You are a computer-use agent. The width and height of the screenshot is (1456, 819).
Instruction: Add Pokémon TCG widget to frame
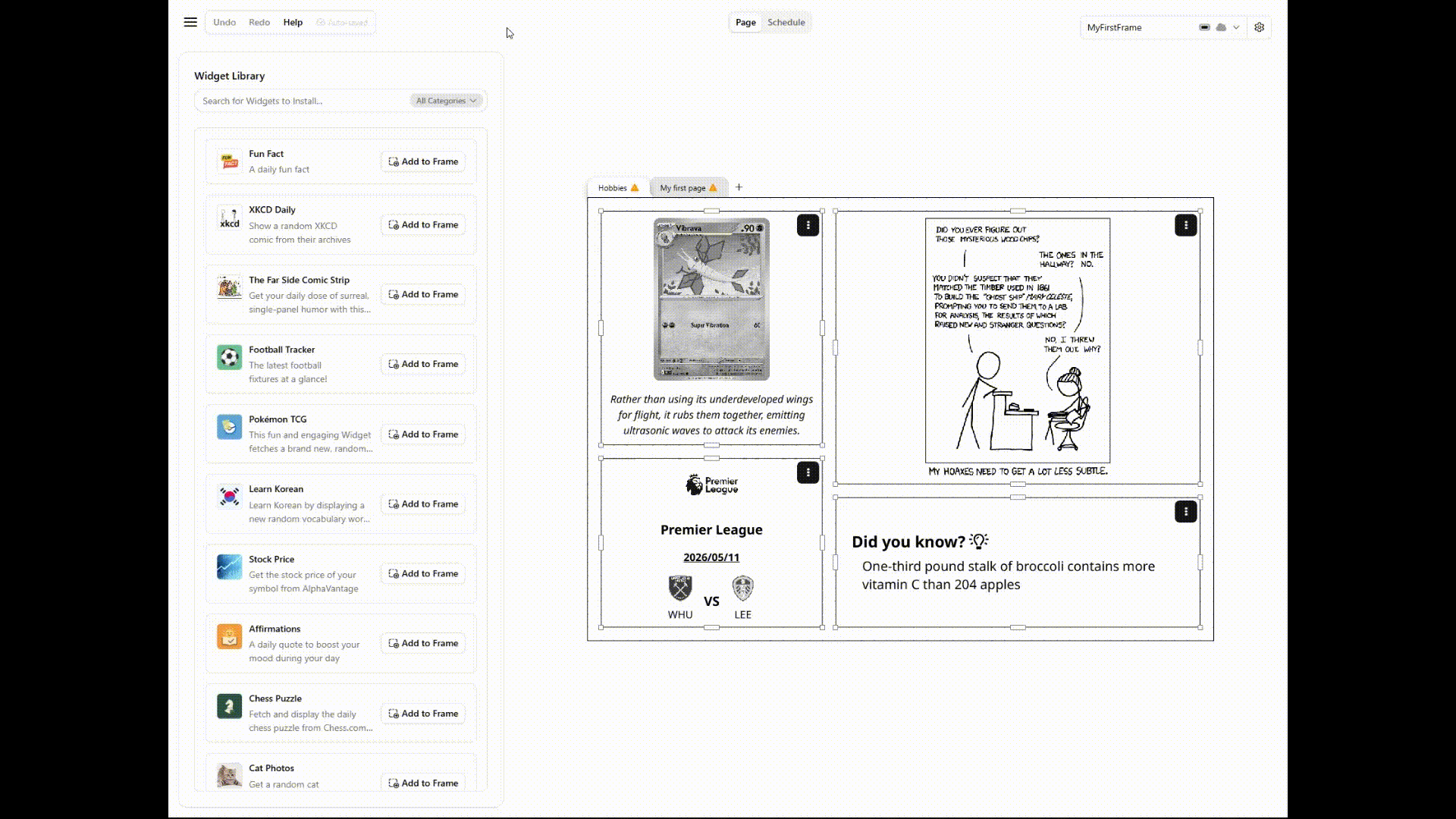(x=423, y=435)
